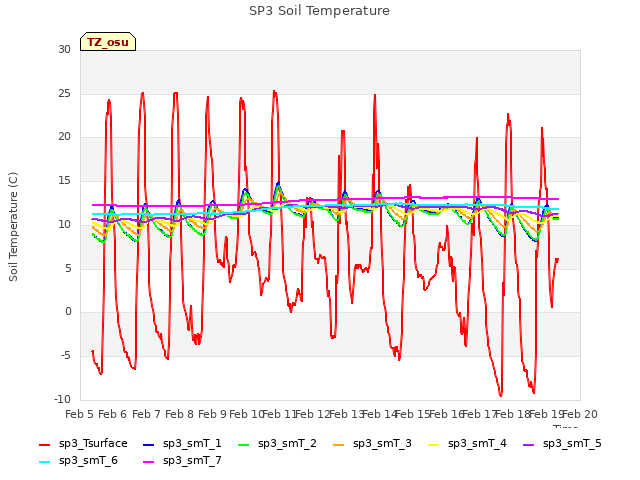Image resolution: width=640 pixels, height=480 pixels.
Task: Click the Soil Temperature (C) axis label
Action: click(x=13, y=227)
